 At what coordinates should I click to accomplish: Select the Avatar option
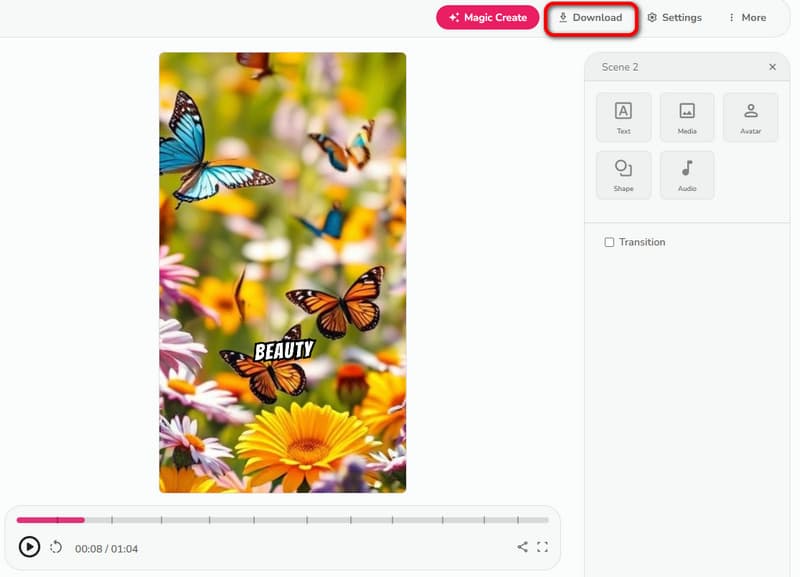click(x=750, y=116)
